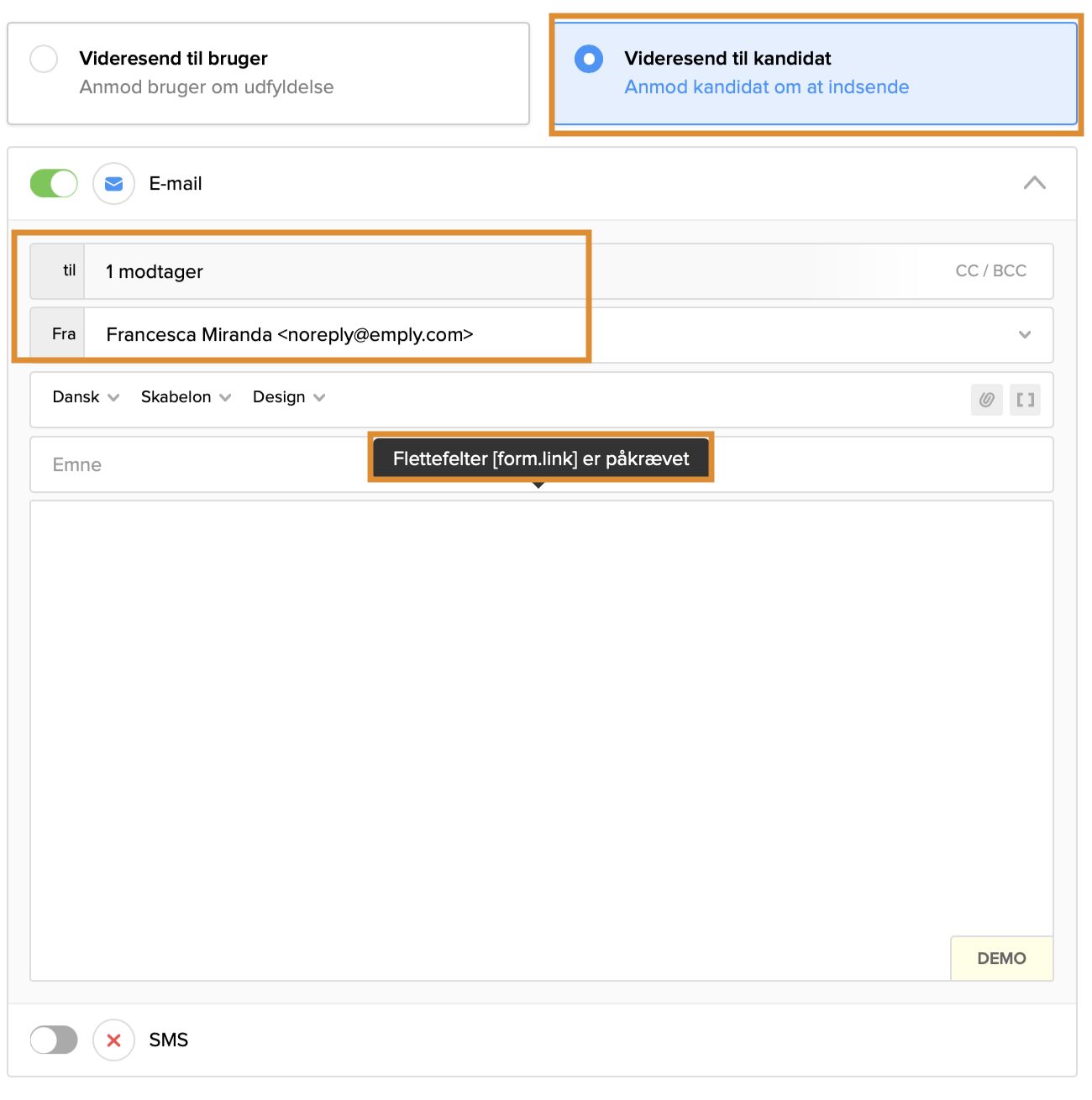Select the Videresend til kandidat radio button
The width and height of the screenshot is (1092, 1100).
tap(589, 59)
